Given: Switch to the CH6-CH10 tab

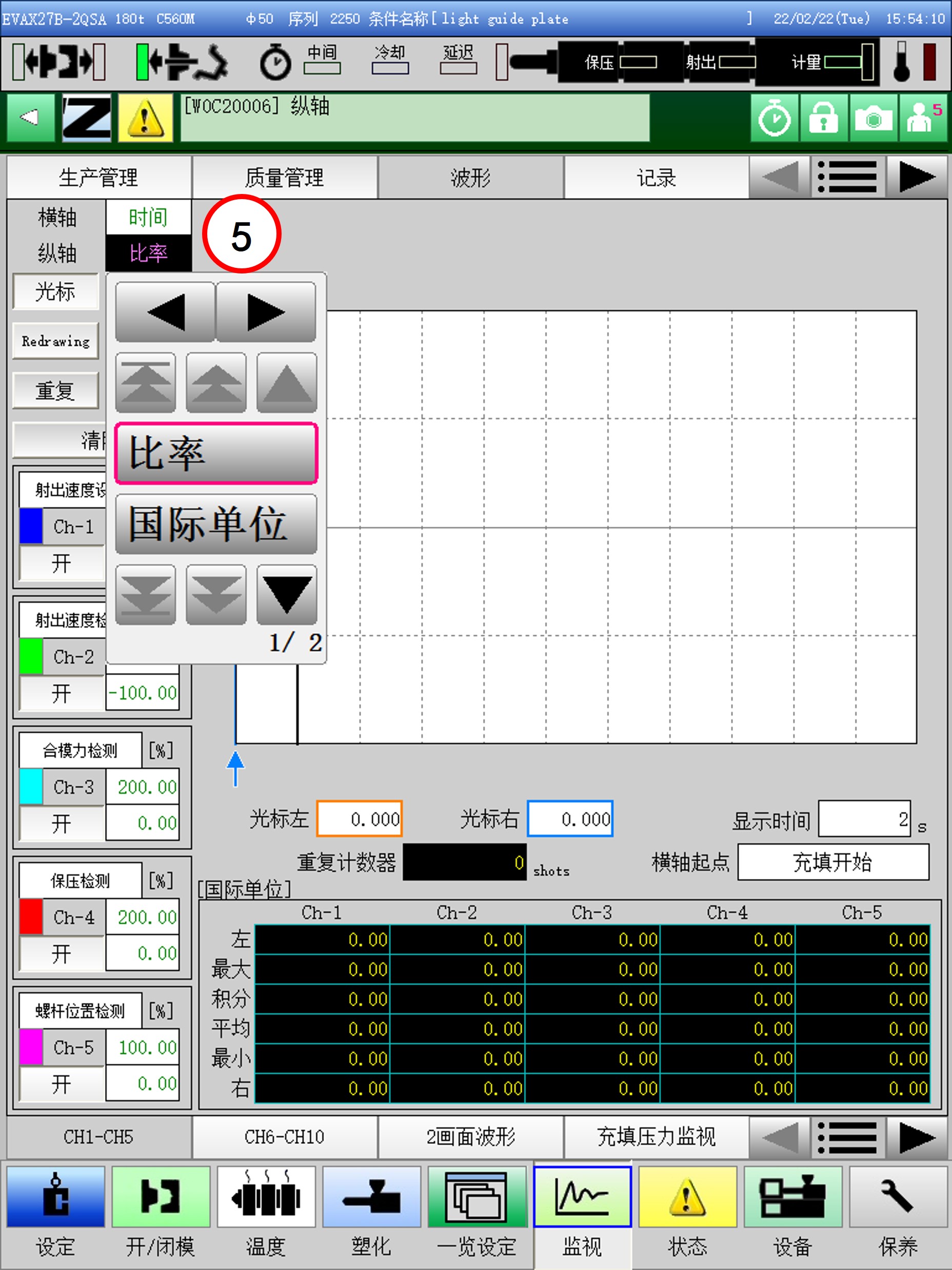Looking at the screenshot, I should (285, 1137).
